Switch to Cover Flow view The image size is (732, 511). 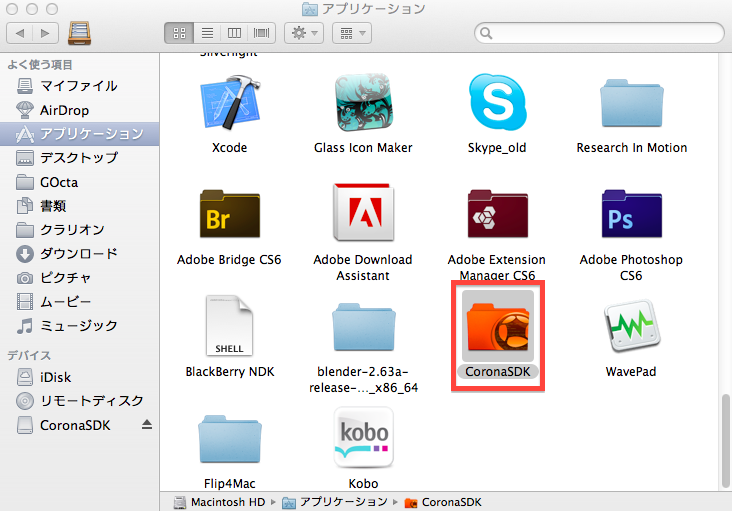coord(261,33)
